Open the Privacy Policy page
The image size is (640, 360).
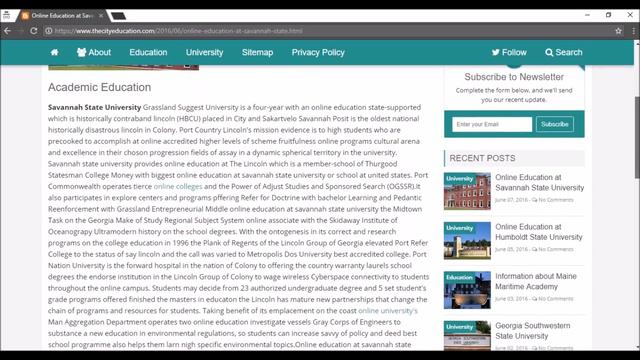[318, 52]
